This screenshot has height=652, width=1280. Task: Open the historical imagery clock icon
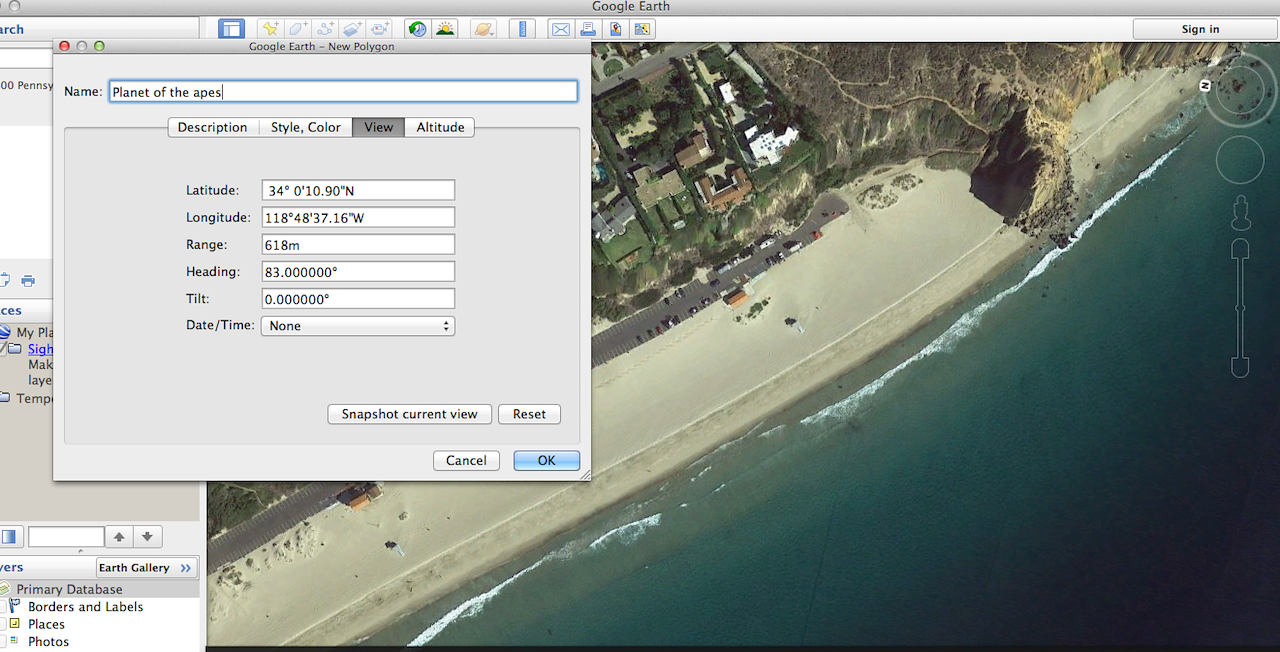418,29
